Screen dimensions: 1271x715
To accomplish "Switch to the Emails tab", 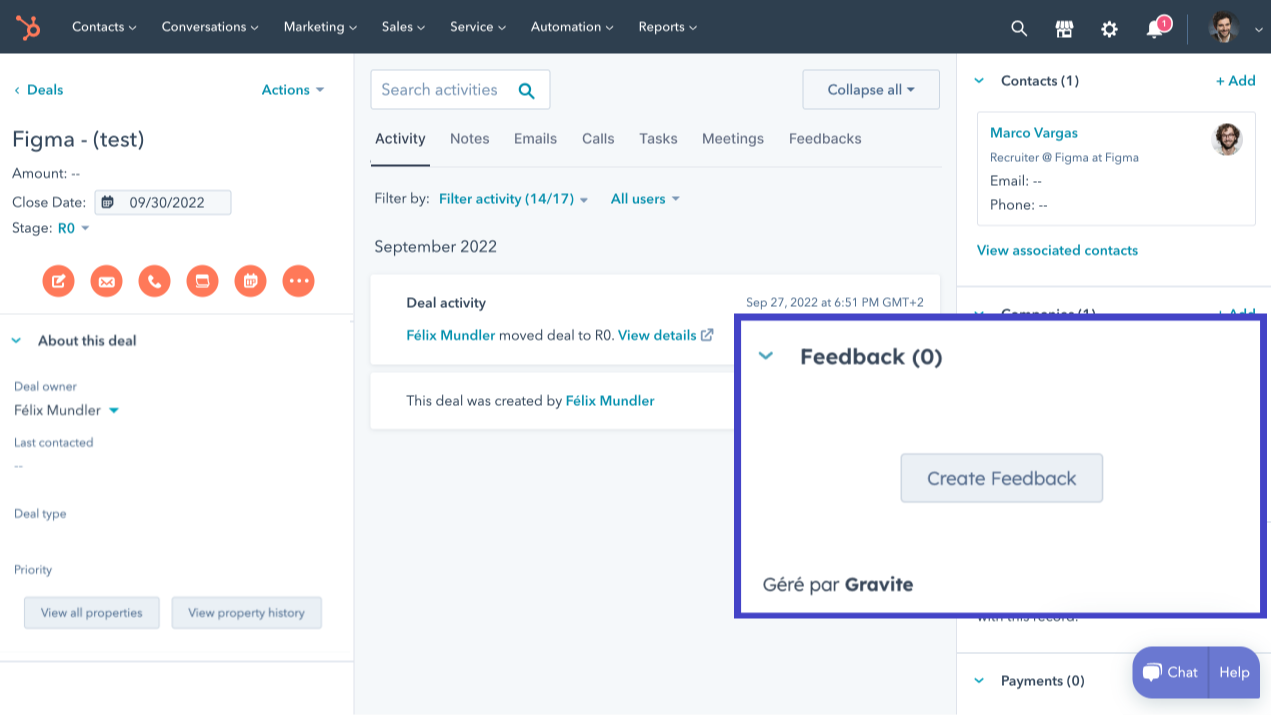I will (x=535, y=138).
